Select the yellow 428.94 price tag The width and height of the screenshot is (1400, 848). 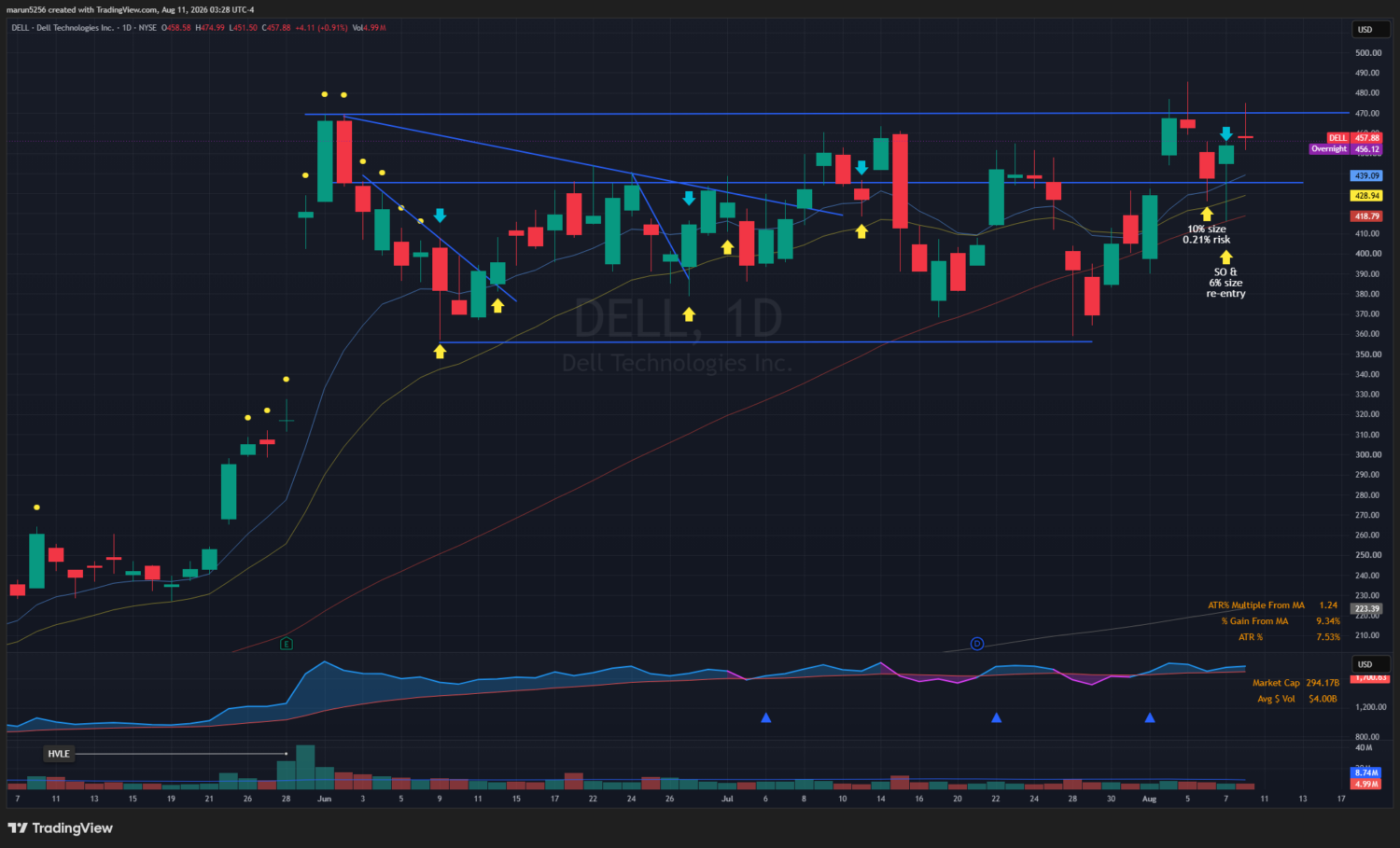[1367, 196]
